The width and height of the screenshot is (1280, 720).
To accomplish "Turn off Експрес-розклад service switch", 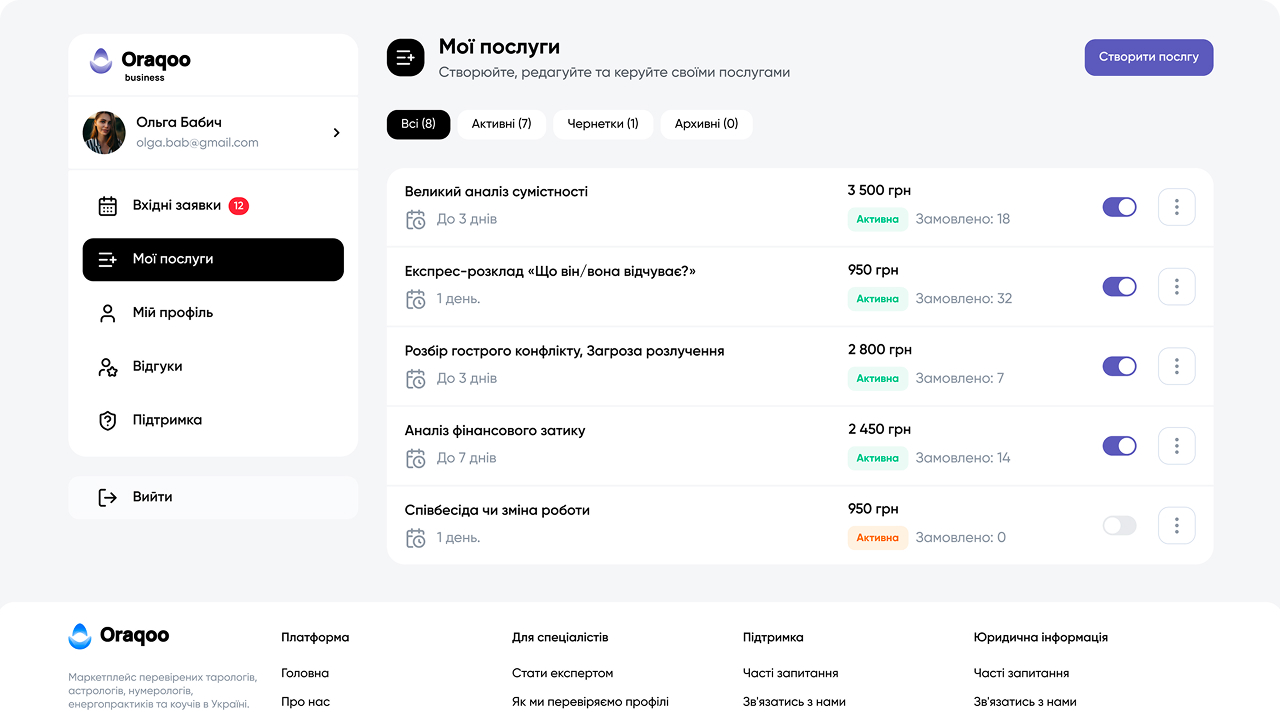I will pyautogui.click(x=1120, y=287).
